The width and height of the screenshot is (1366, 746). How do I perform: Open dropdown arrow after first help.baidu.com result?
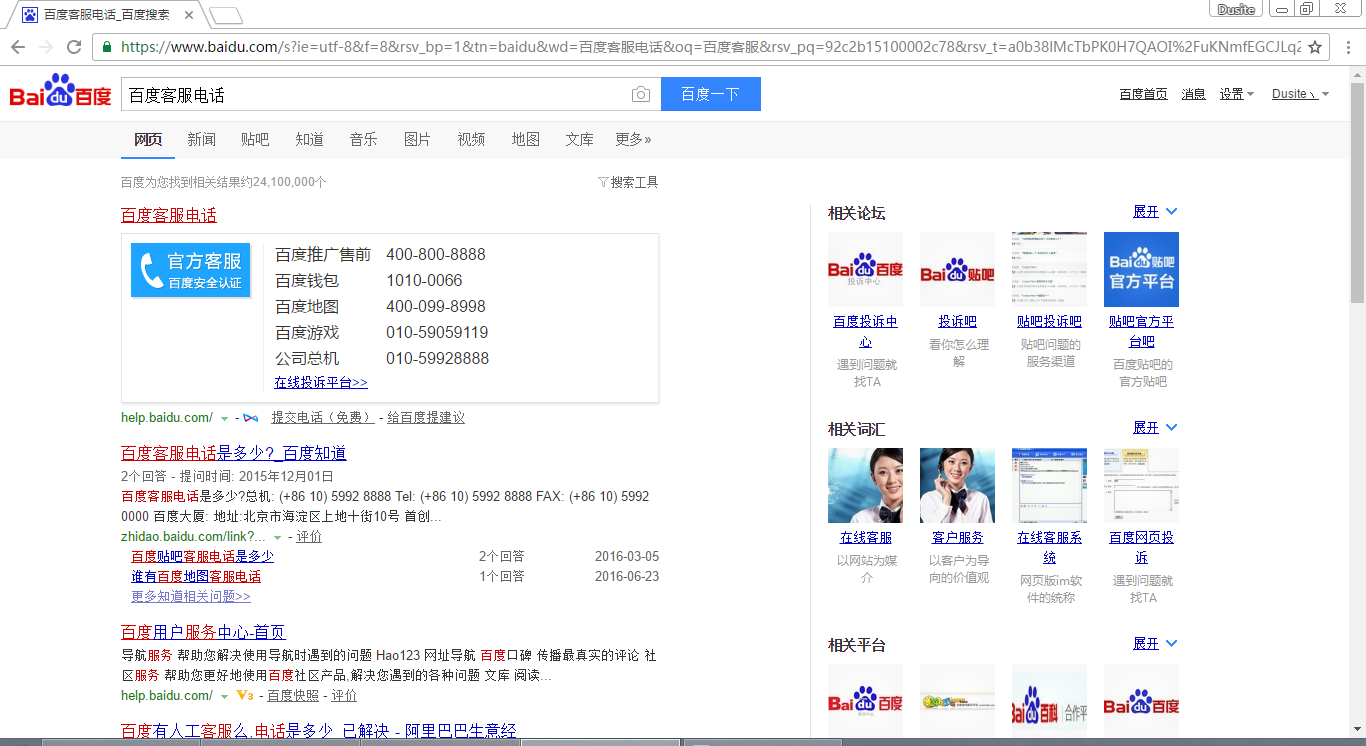click(x=224, y=418)
